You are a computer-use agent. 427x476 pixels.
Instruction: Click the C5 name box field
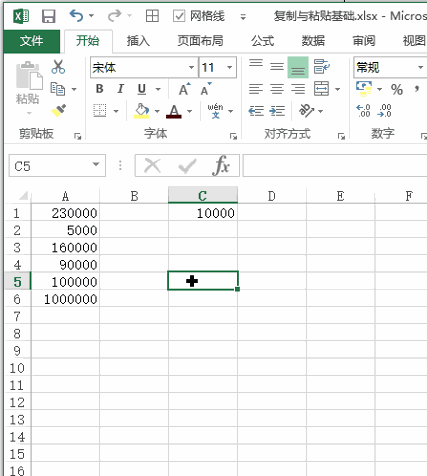pyautogui.click(x=52, y=165)
